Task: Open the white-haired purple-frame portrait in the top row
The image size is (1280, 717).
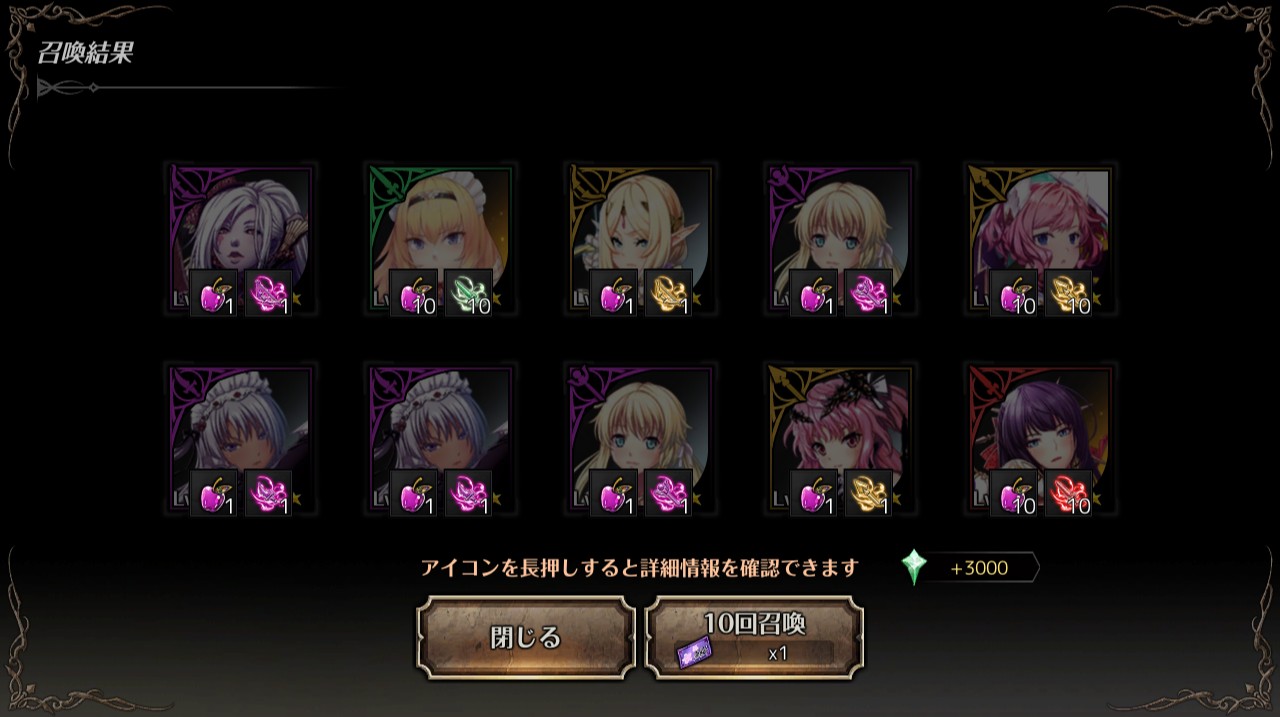Action: (241, 240)
